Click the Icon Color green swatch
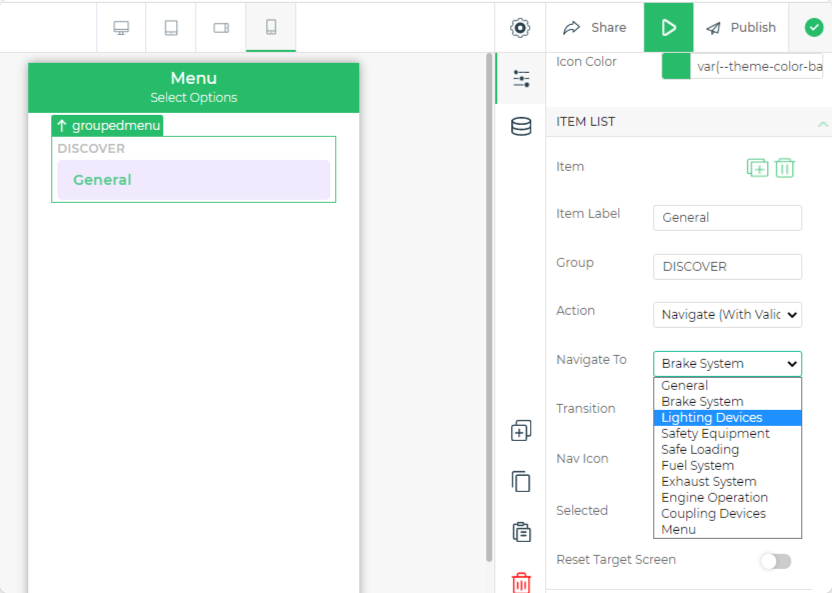This screenshot has width=832, height=593. 676,66
